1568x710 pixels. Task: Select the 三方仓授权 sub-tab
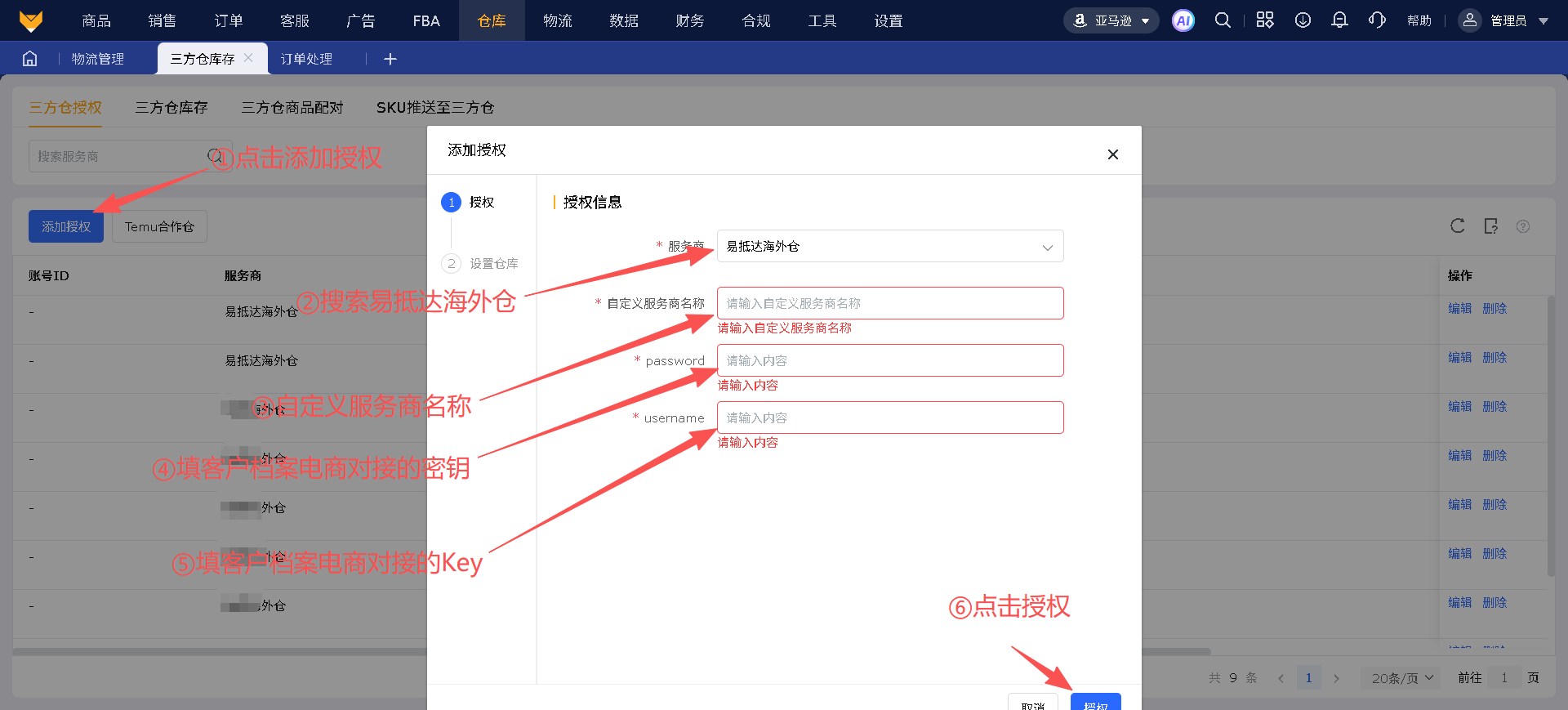65,107
